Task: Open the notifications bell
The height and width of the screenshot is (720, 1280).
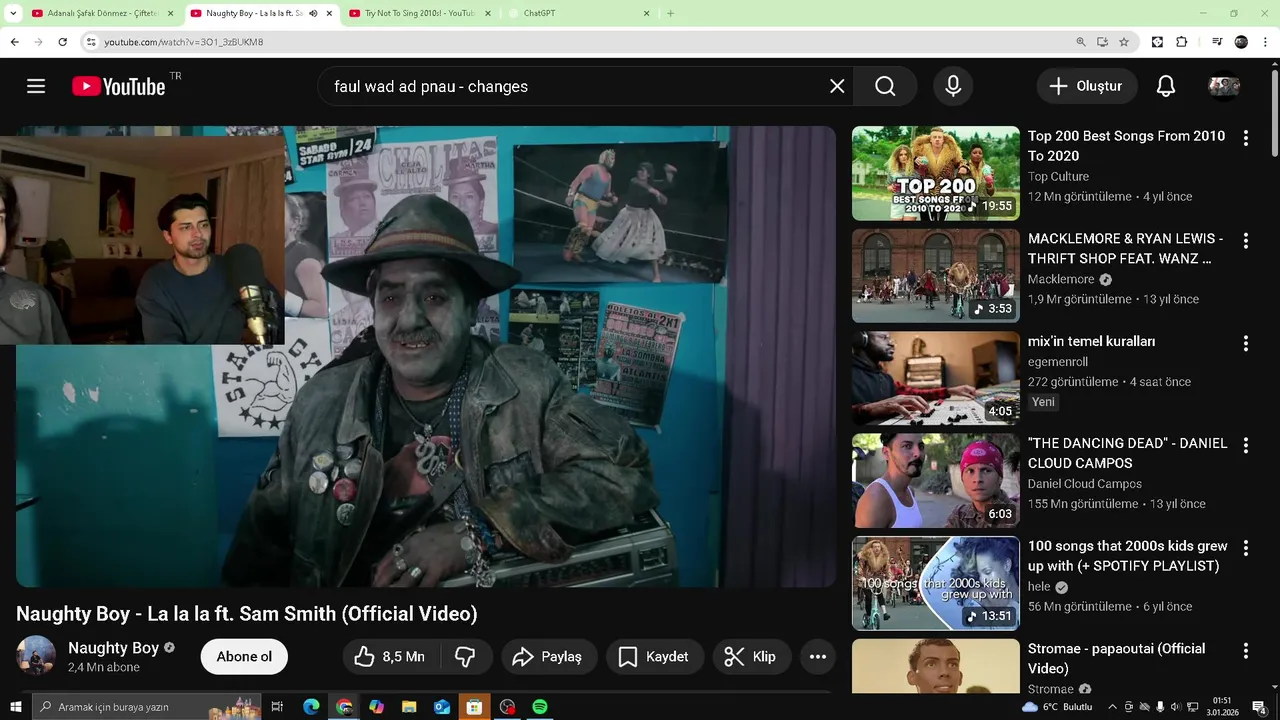Action: click(1166, 86)
